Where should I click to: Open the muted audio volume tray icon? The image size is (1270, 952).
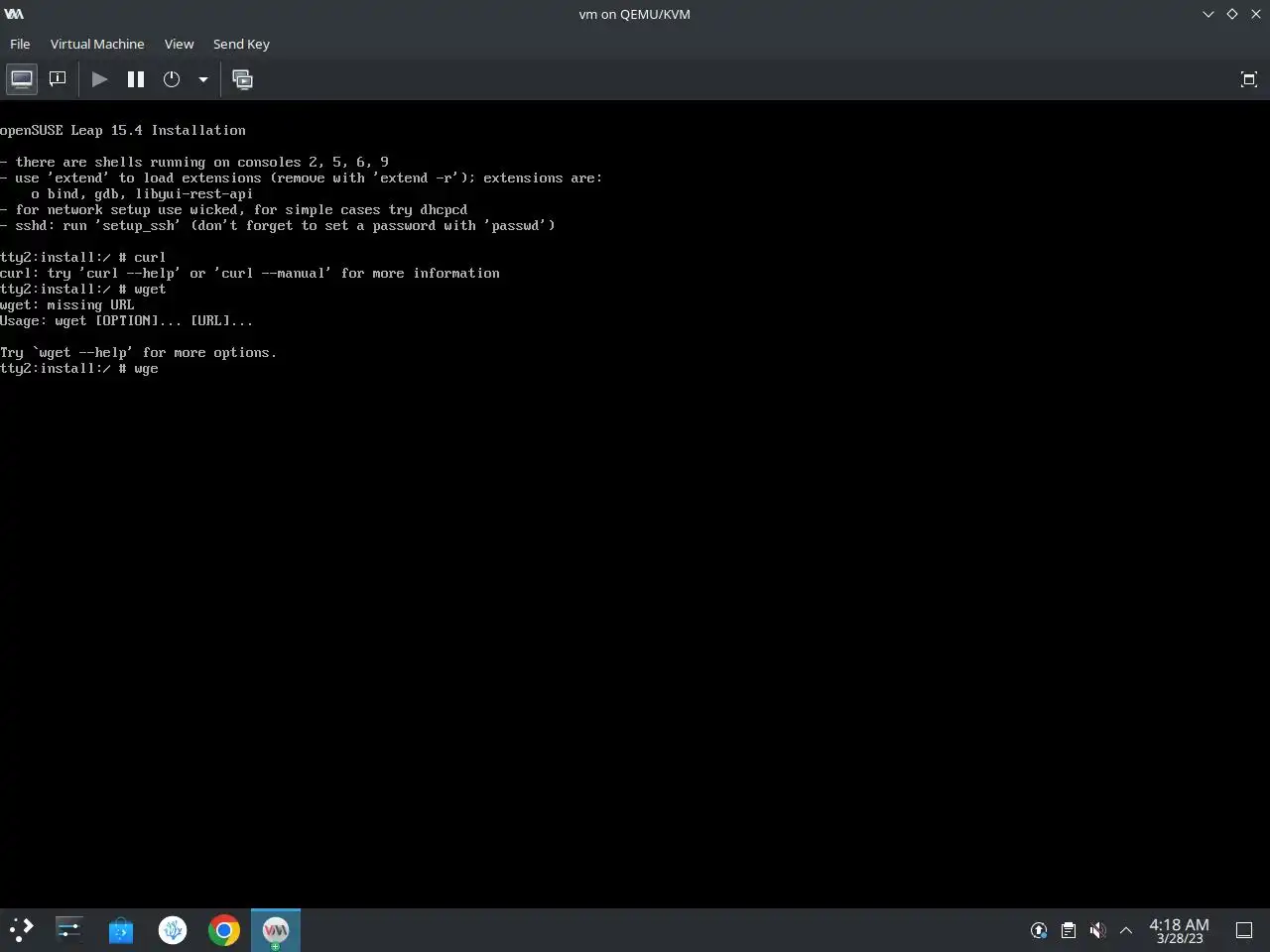coord(1097,930)
